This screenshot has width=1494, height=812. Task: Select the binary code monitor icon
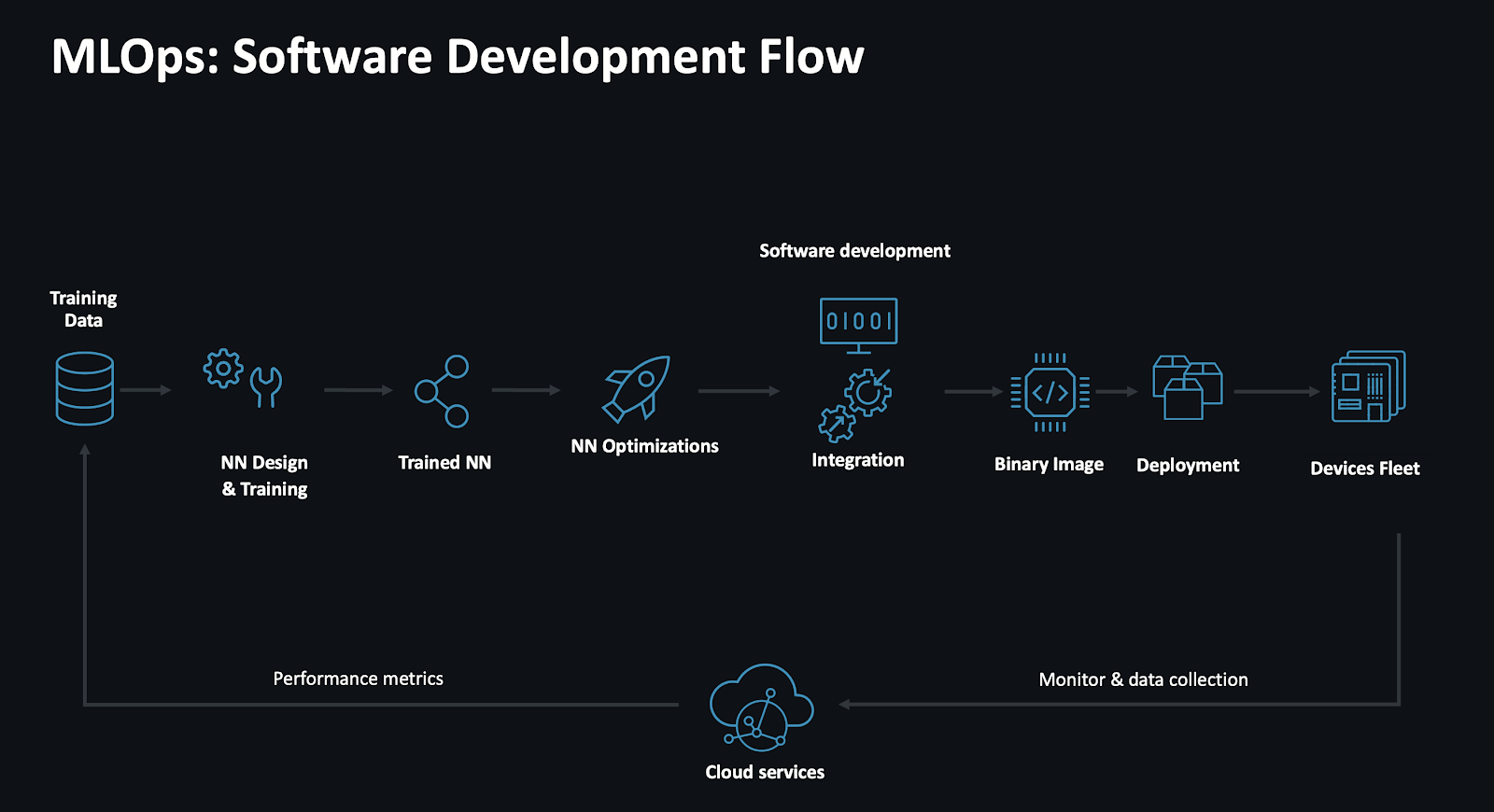tap(858, 325)
